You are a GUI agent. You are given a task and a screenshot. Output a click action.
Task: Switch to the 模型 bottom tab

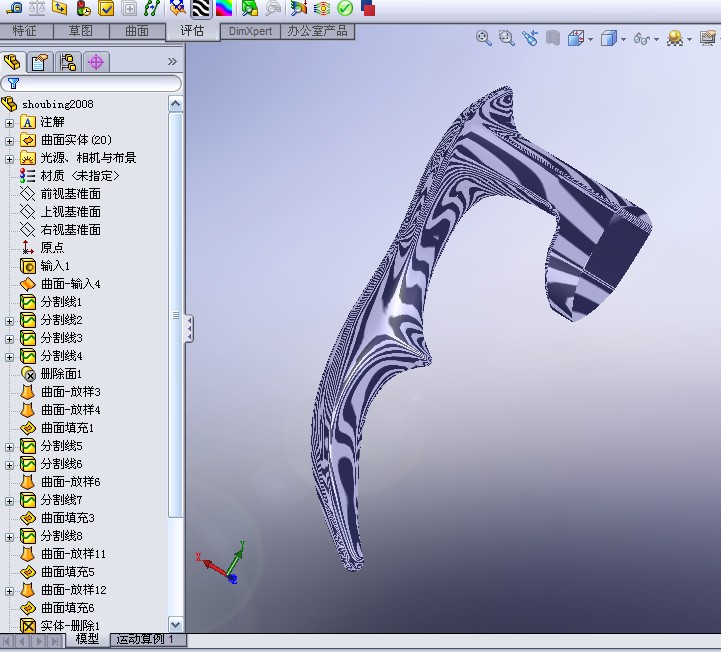pos(87,639)
